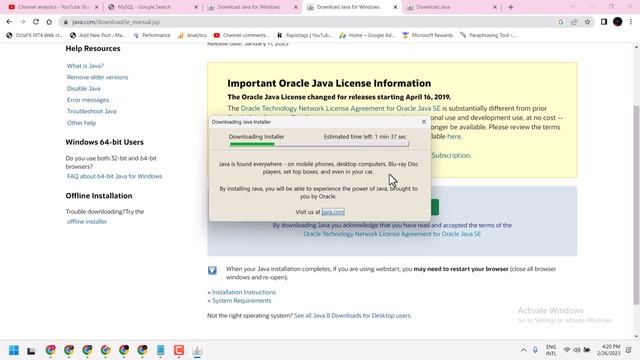640x360 pixels.
Task: Visit java.com link in installer dialog
Action: [333, 212]
